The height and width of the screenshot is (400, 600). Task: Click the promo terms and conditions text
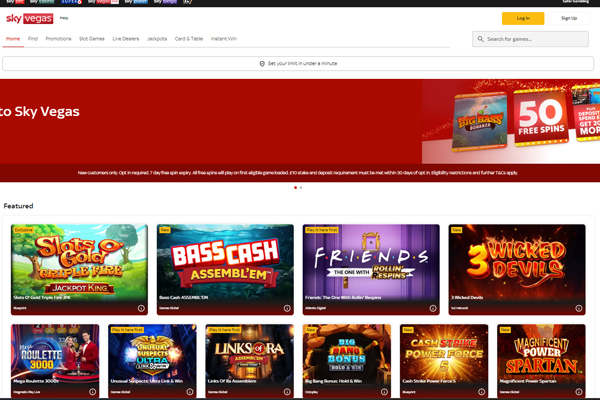[x=298, y=173]
